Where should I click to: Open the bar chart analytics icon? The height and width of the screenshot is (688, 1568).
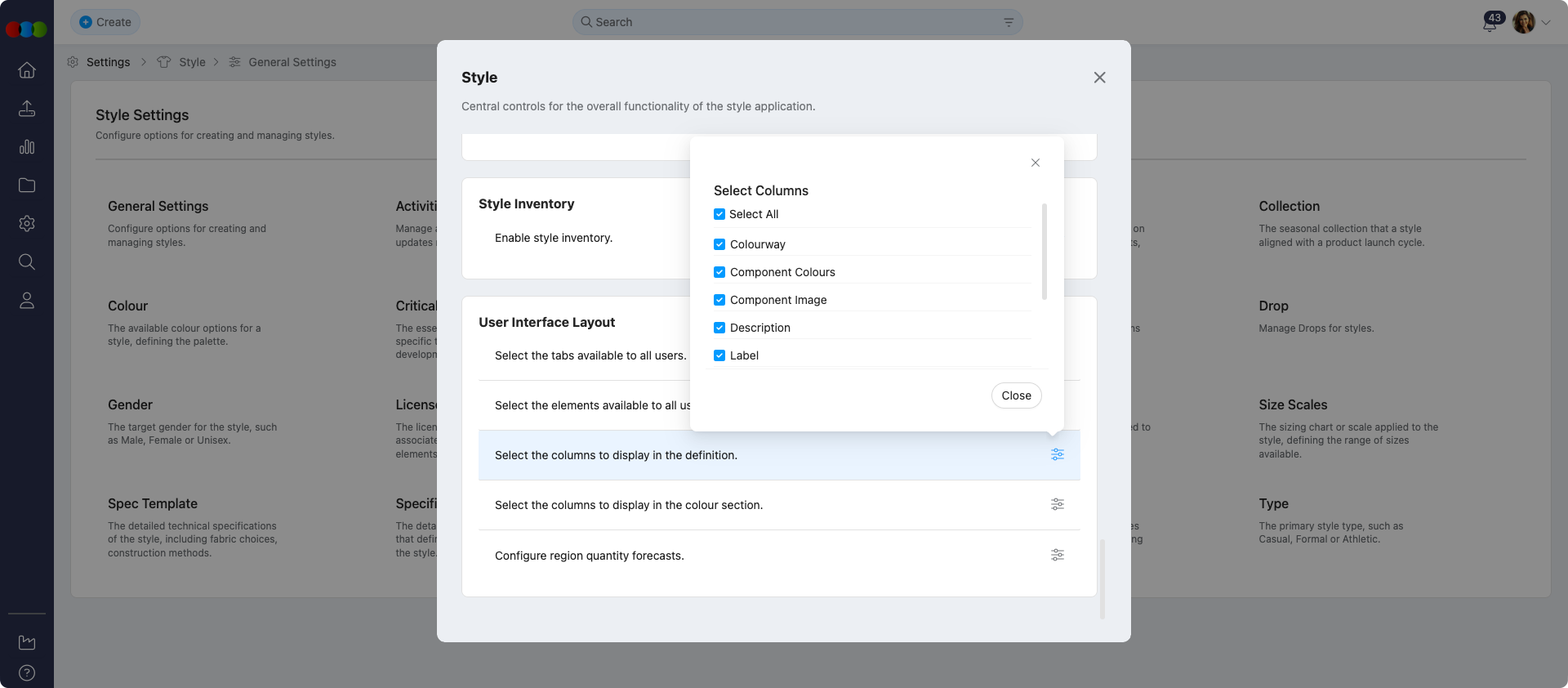pos(27,147)
